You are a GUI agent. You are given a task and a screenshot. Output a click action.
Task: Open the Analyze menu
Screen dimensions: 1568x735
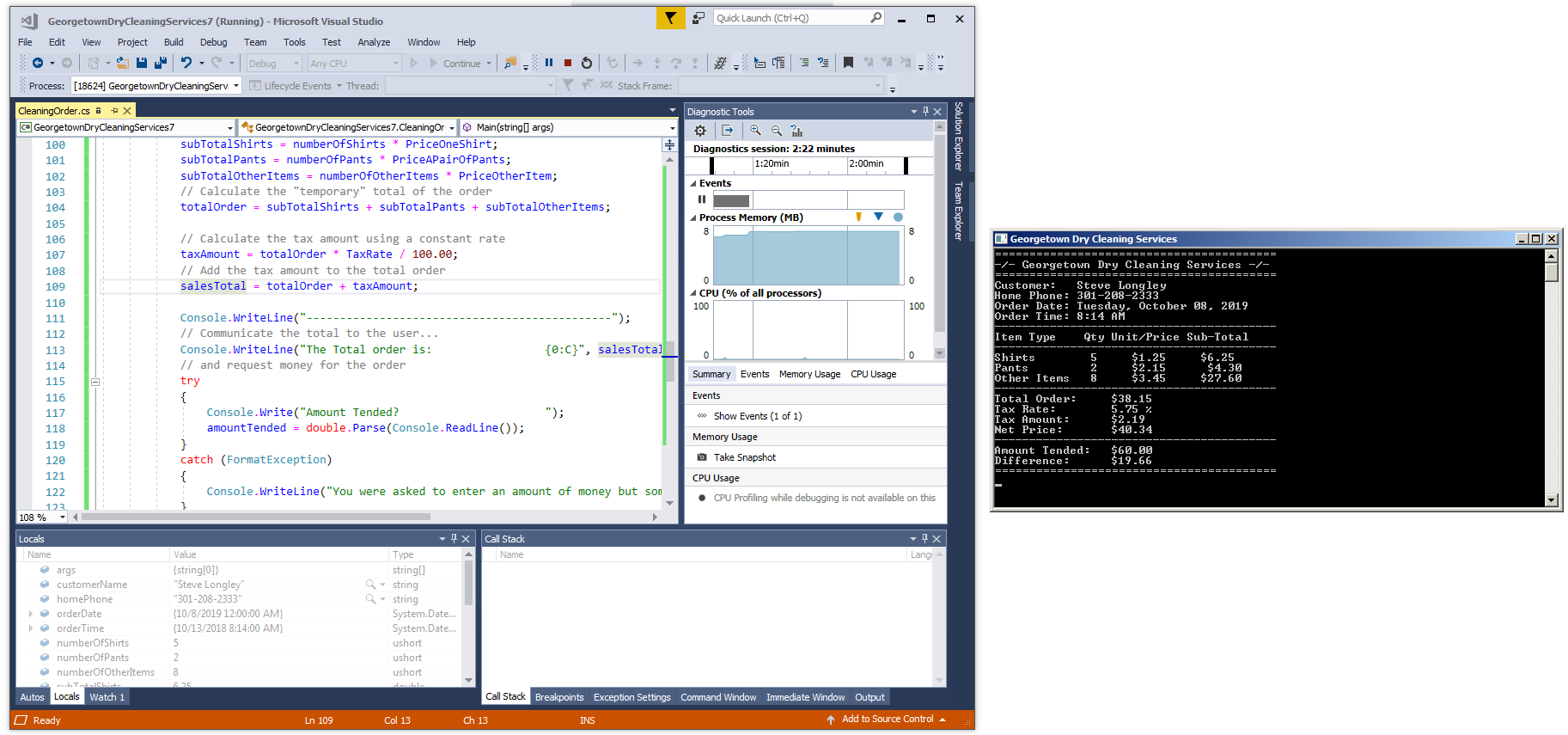tap(374, 42)
